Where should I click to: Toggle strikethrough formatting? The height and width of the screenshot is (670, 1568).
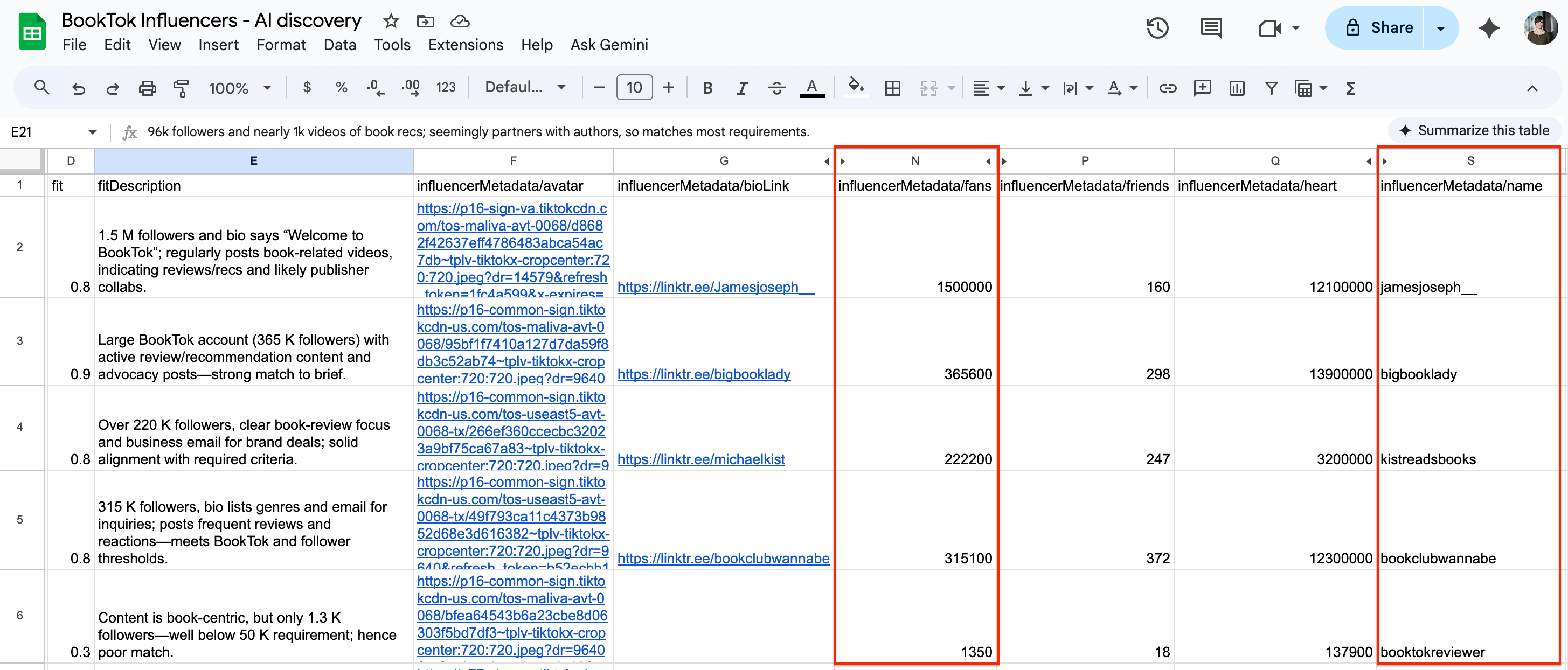pos(776,88)
